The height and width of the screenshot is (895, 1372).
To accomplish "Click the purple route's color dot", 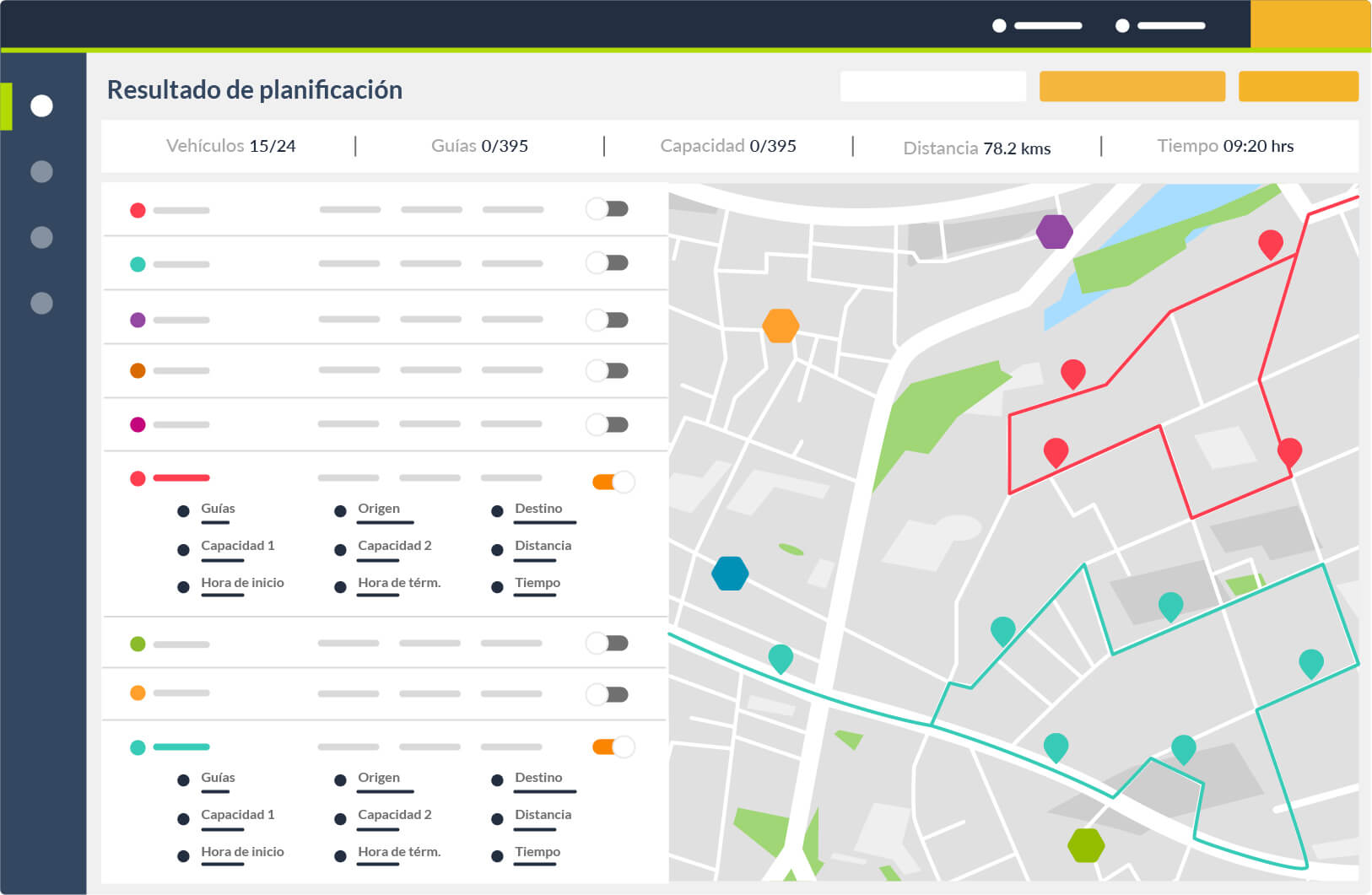I will (138, 320).
